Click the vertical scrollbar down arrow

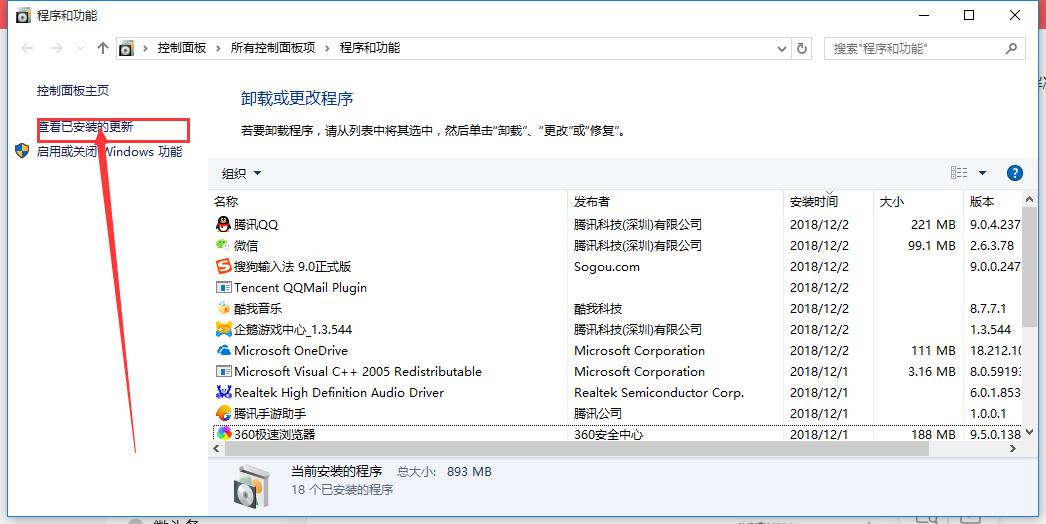(x=1029, y=431)
